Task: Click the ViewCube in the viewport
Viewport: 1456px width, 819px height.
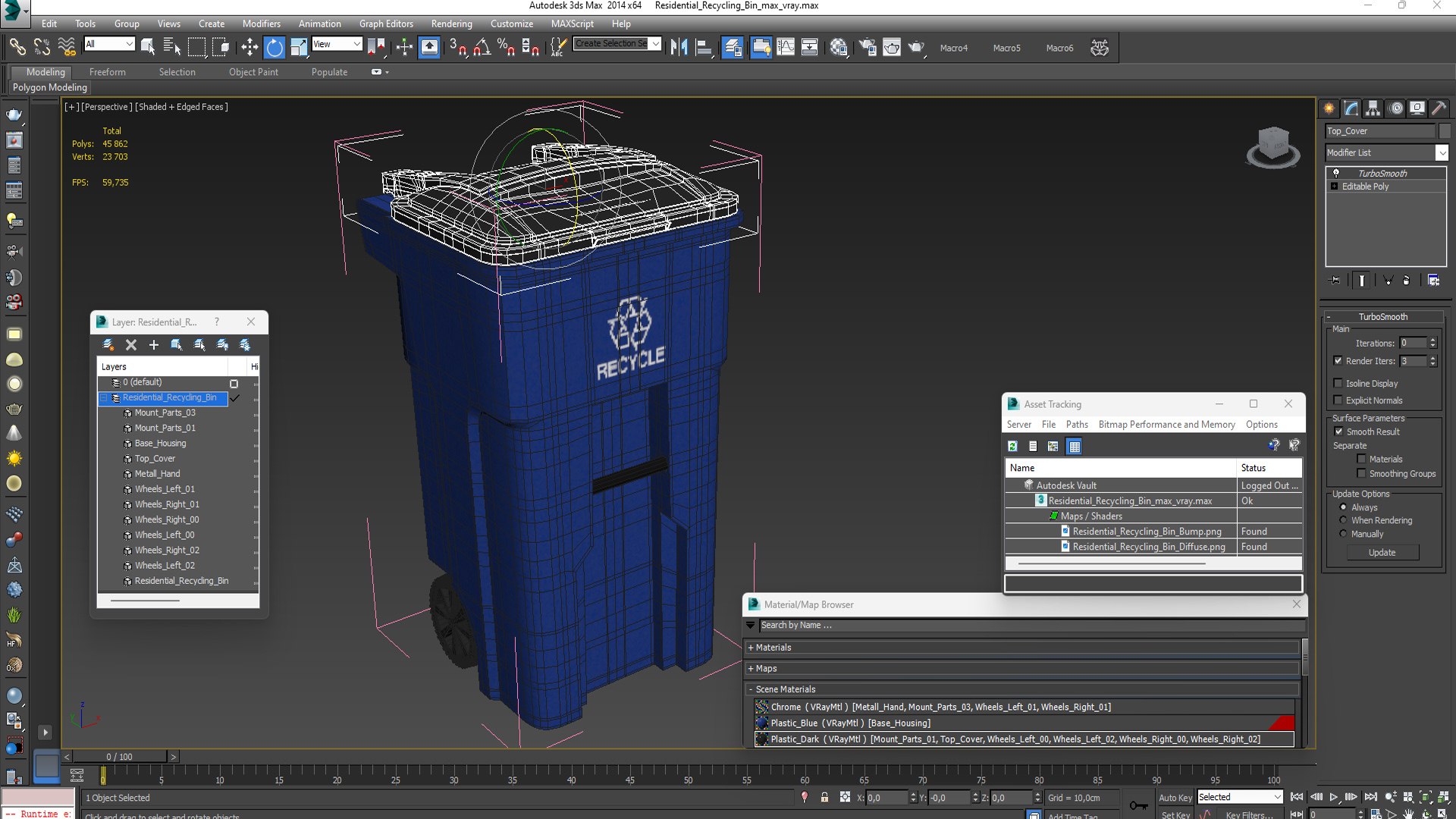Action: pyautogui.click(x=1273, y=146)
